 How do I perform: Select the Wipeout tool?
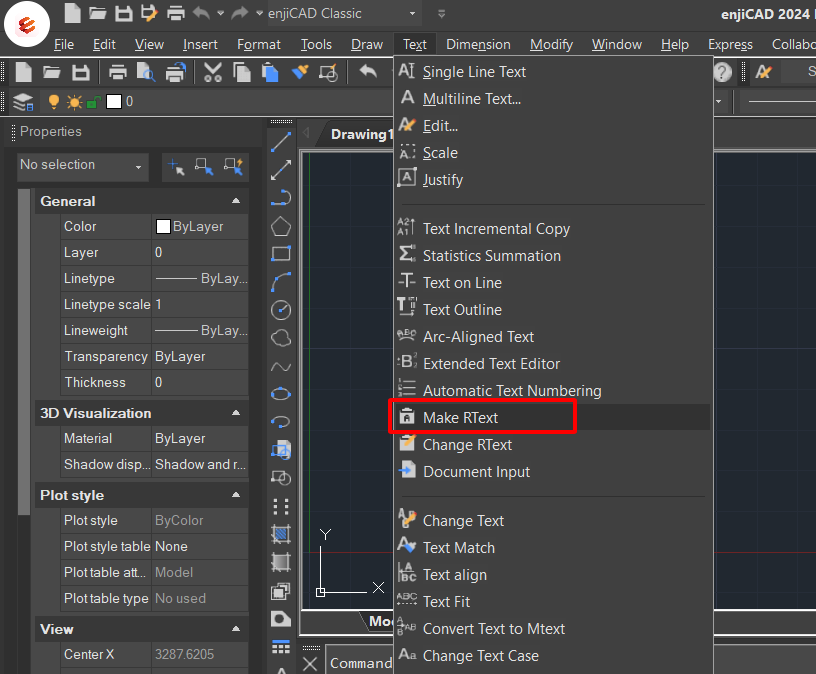(281, 619)
